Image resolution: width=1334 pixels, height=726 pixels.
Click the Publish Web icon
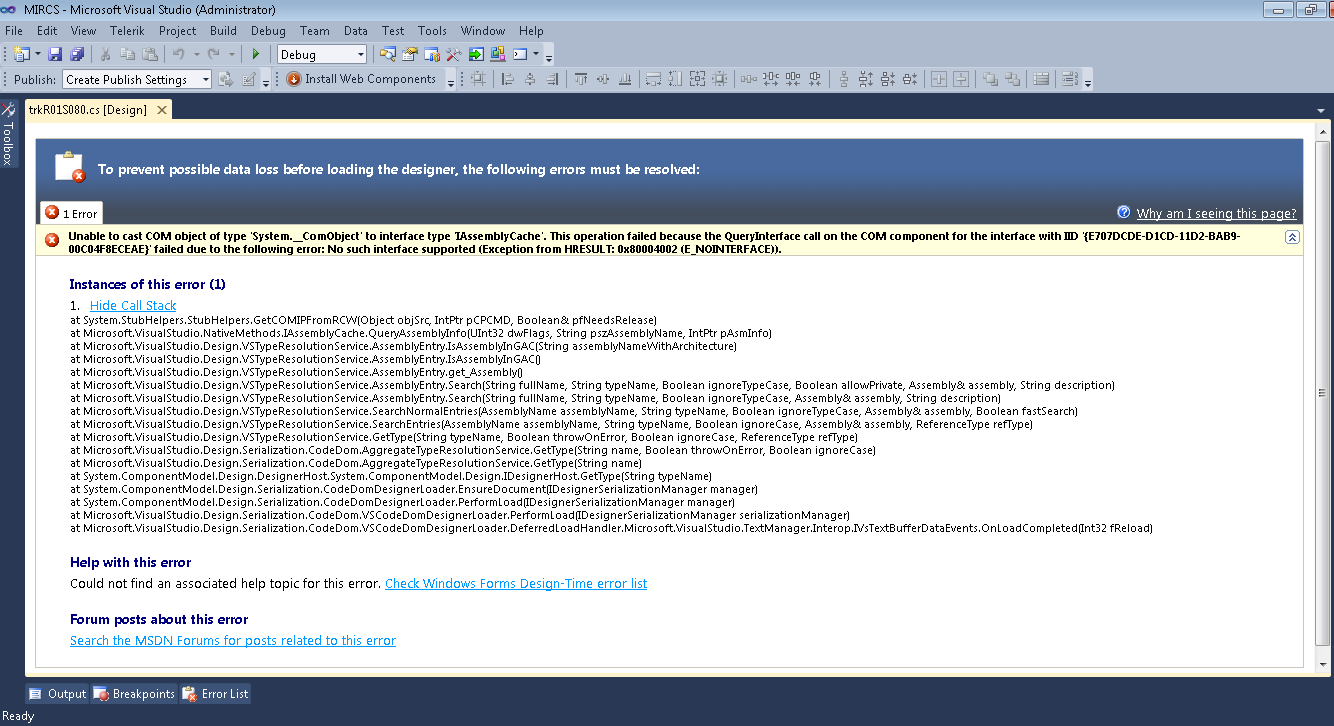[227, 79]
